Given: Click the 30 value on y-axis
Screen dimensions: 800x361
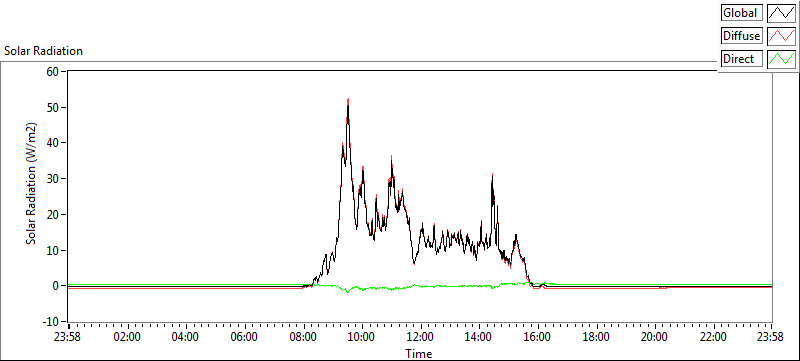Looking at the screenshot, I should point(54,178).
